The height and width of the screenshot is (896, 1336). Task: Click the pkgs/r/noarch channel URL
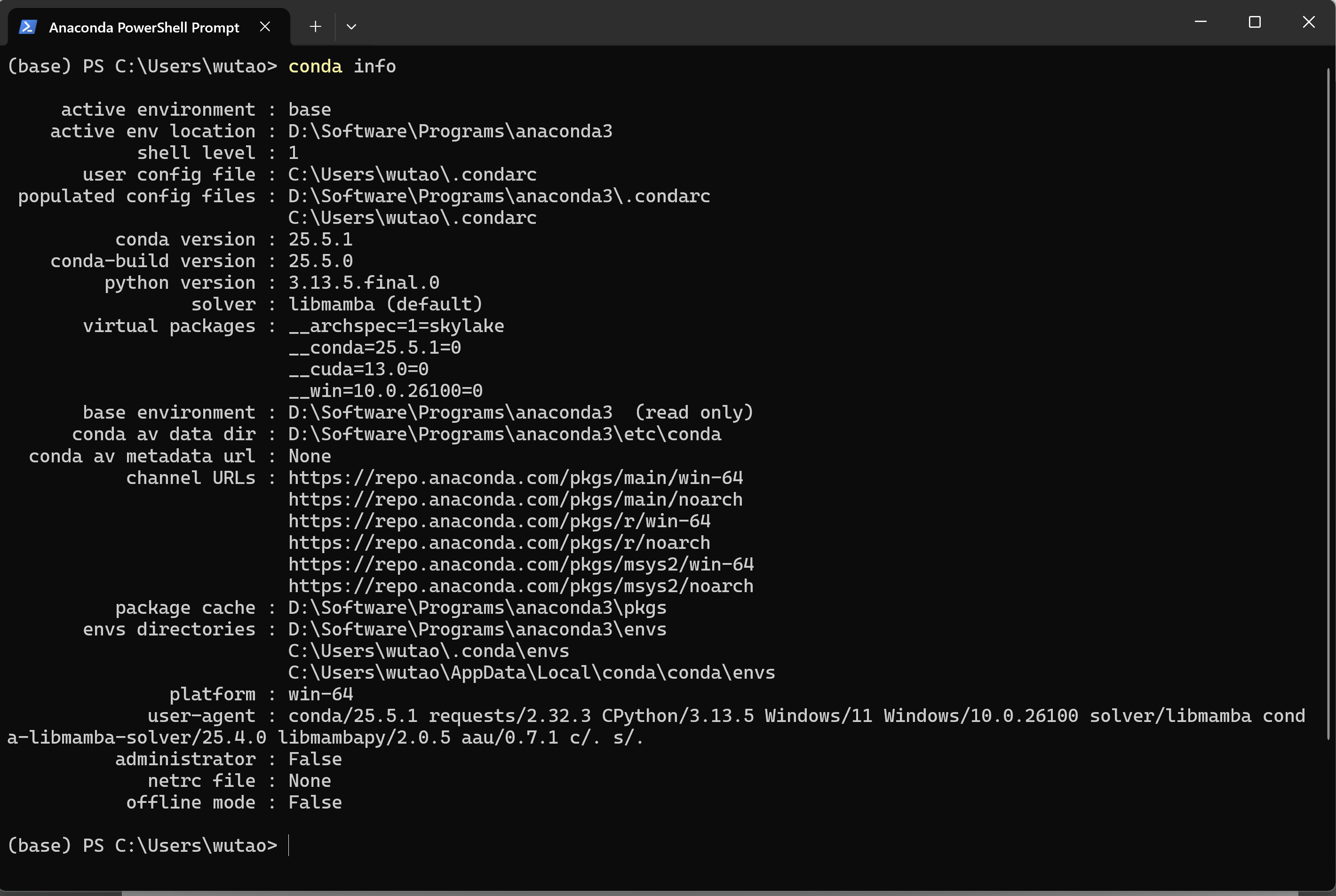[x=500, y=543]
